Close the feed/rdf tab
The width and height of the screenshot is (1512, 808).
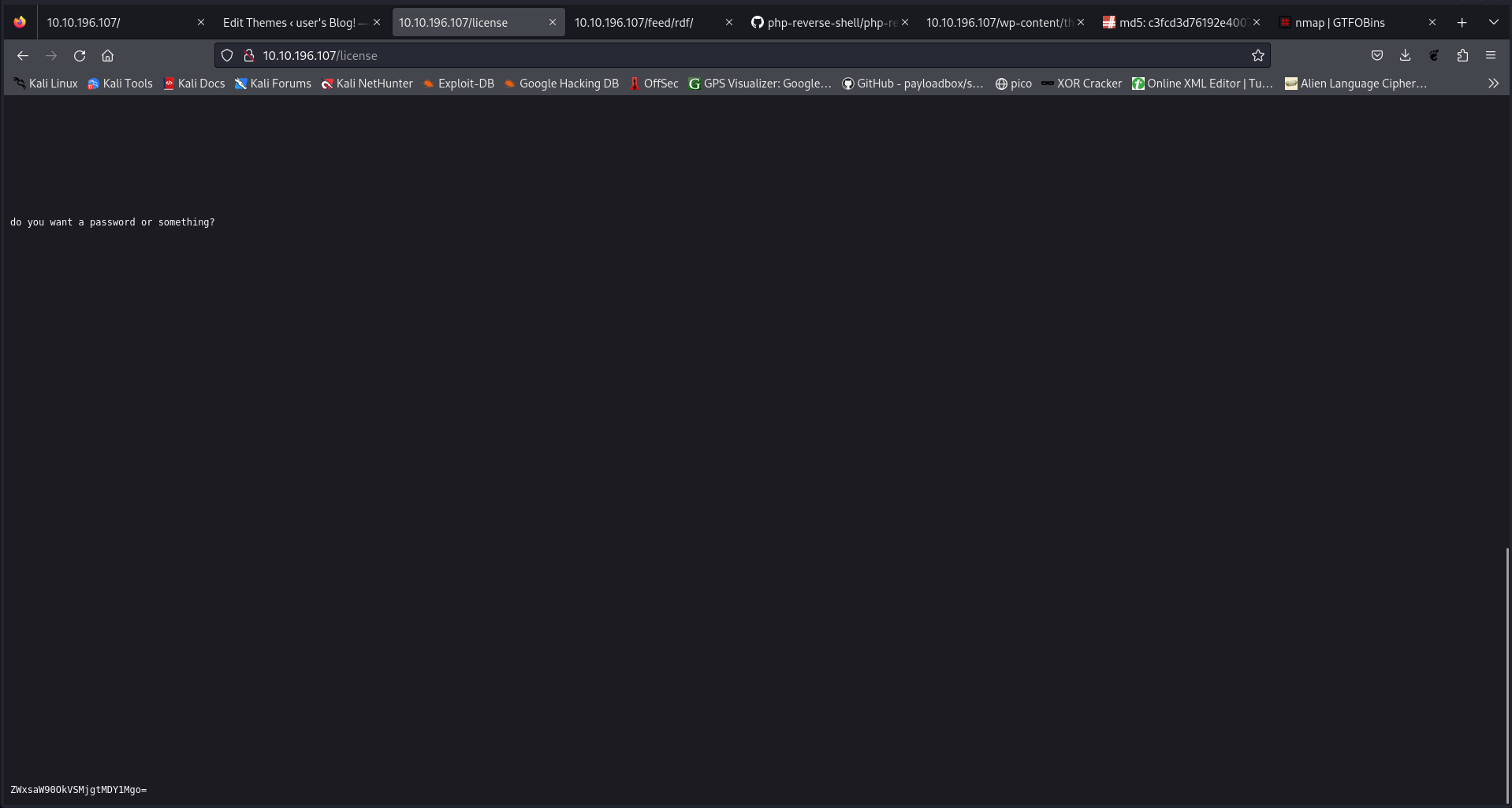click(729, 22)
